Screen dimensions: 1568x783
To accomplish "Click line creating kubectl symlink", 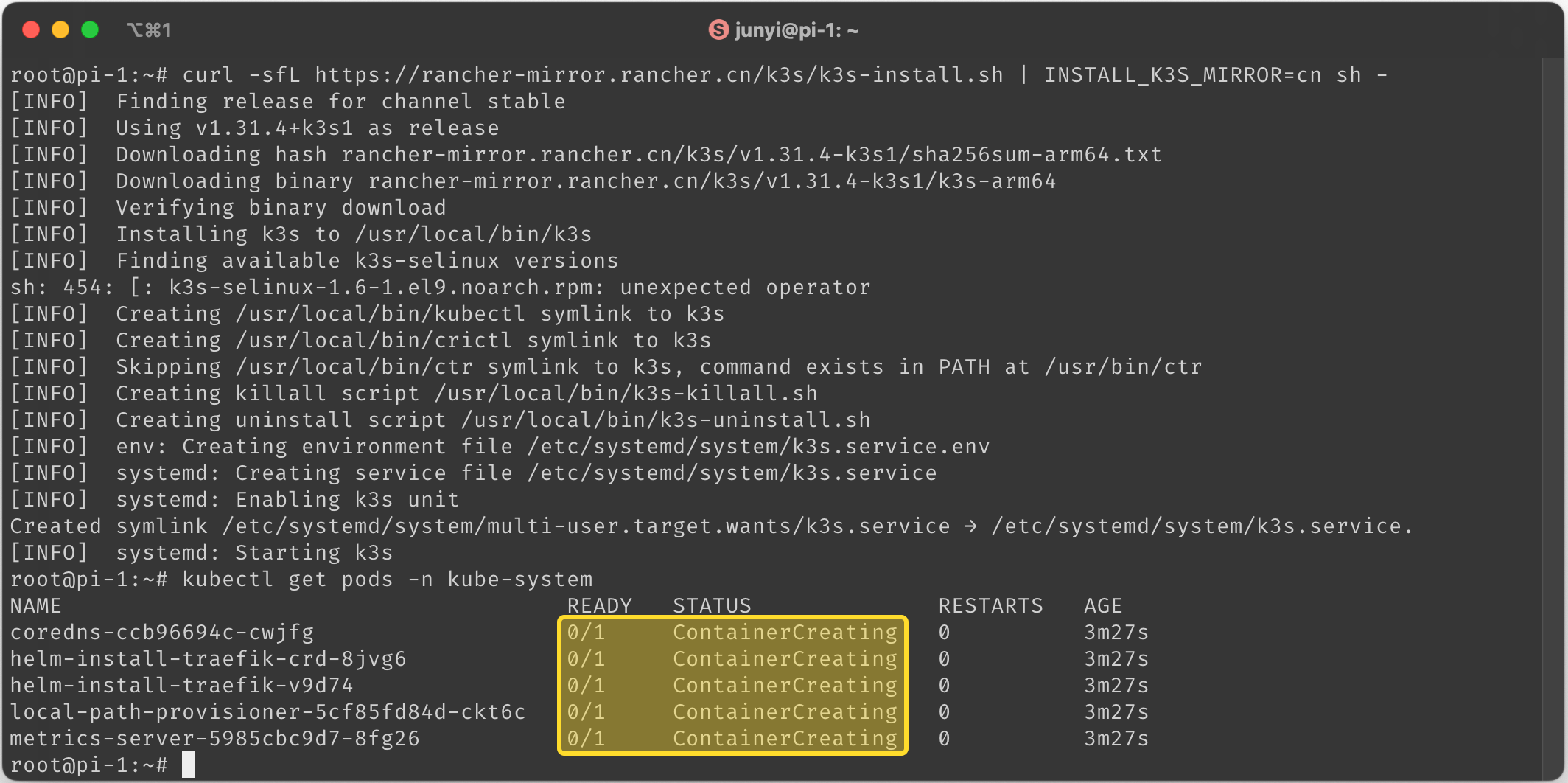I will 420,314.
